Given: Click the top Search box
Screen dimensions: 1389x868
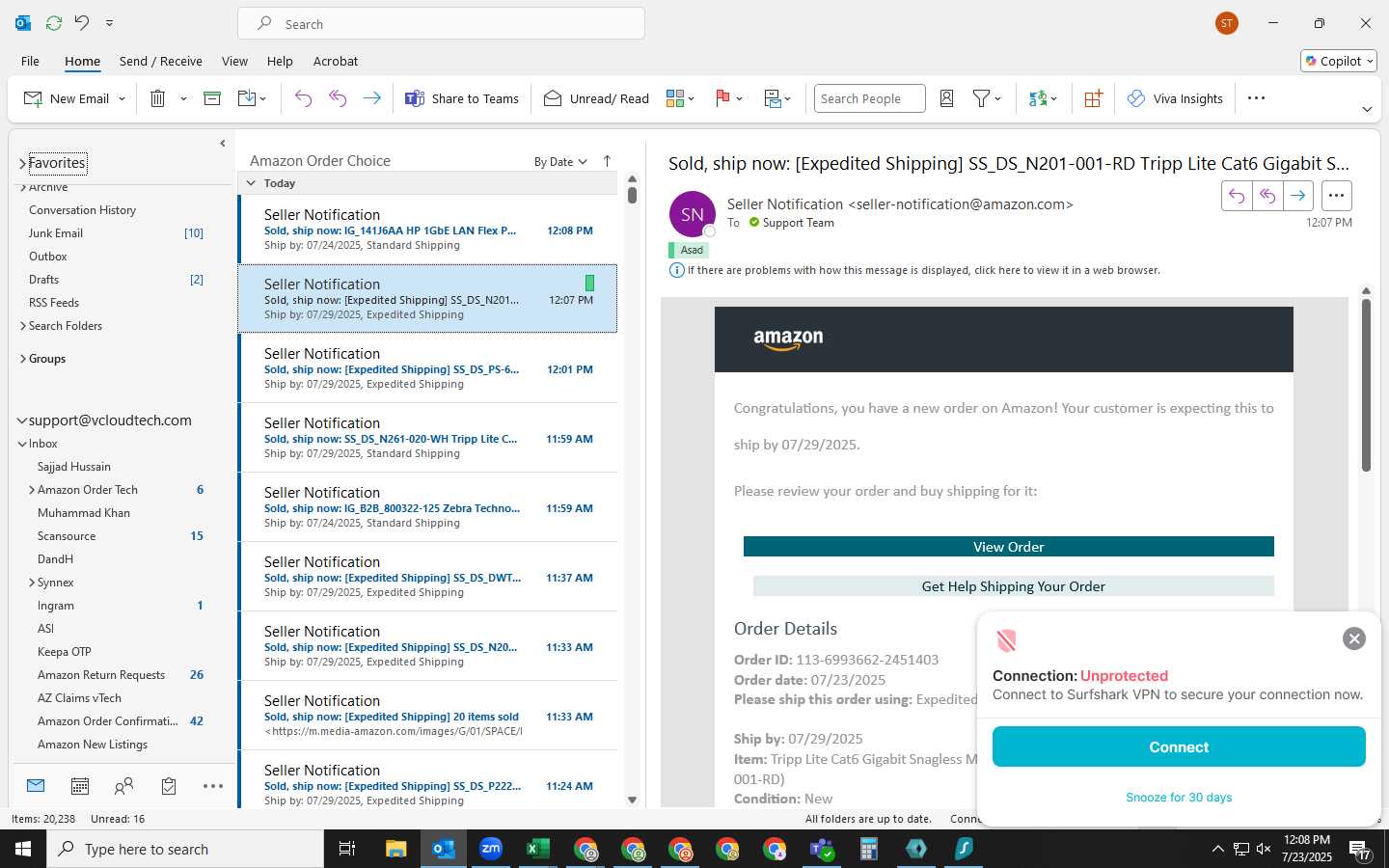Looking at the screenshot, I should pos(441,24).
